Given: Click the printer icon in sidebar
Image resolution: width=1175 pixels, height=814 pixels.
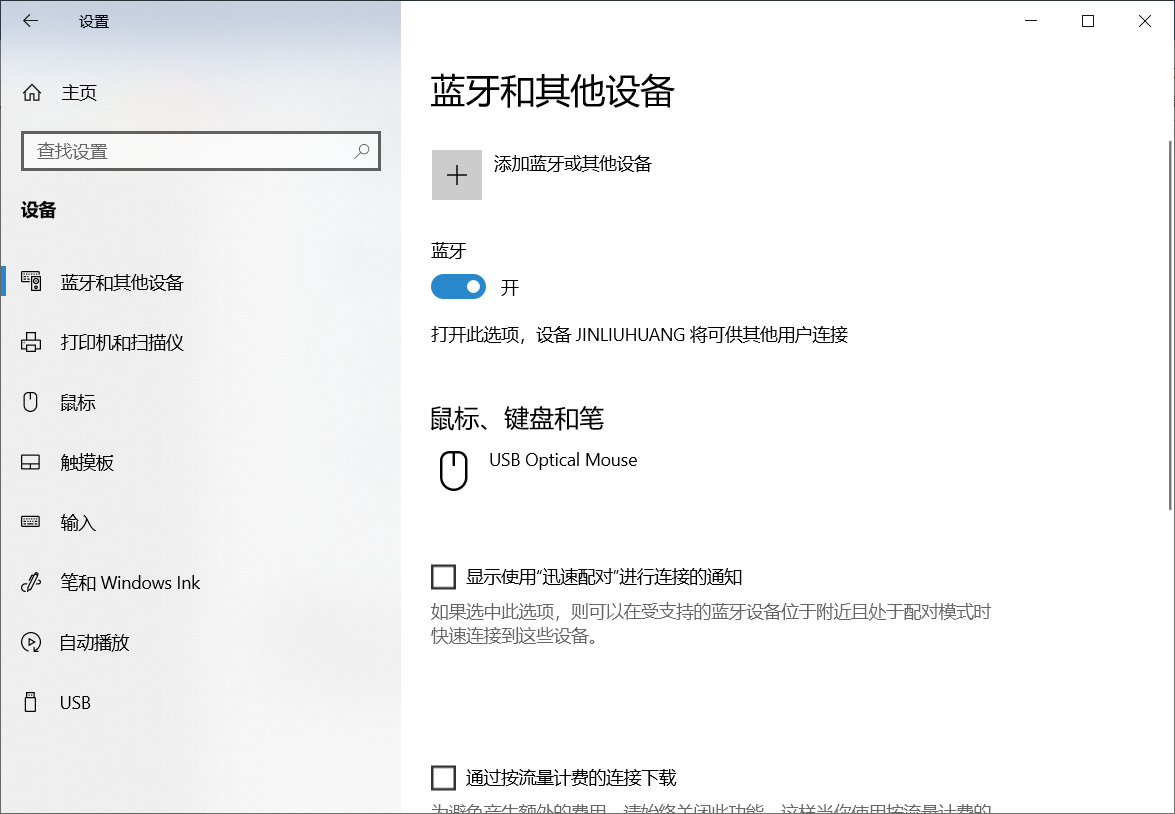Looking at the screenshot, I should tap(31, 342).
